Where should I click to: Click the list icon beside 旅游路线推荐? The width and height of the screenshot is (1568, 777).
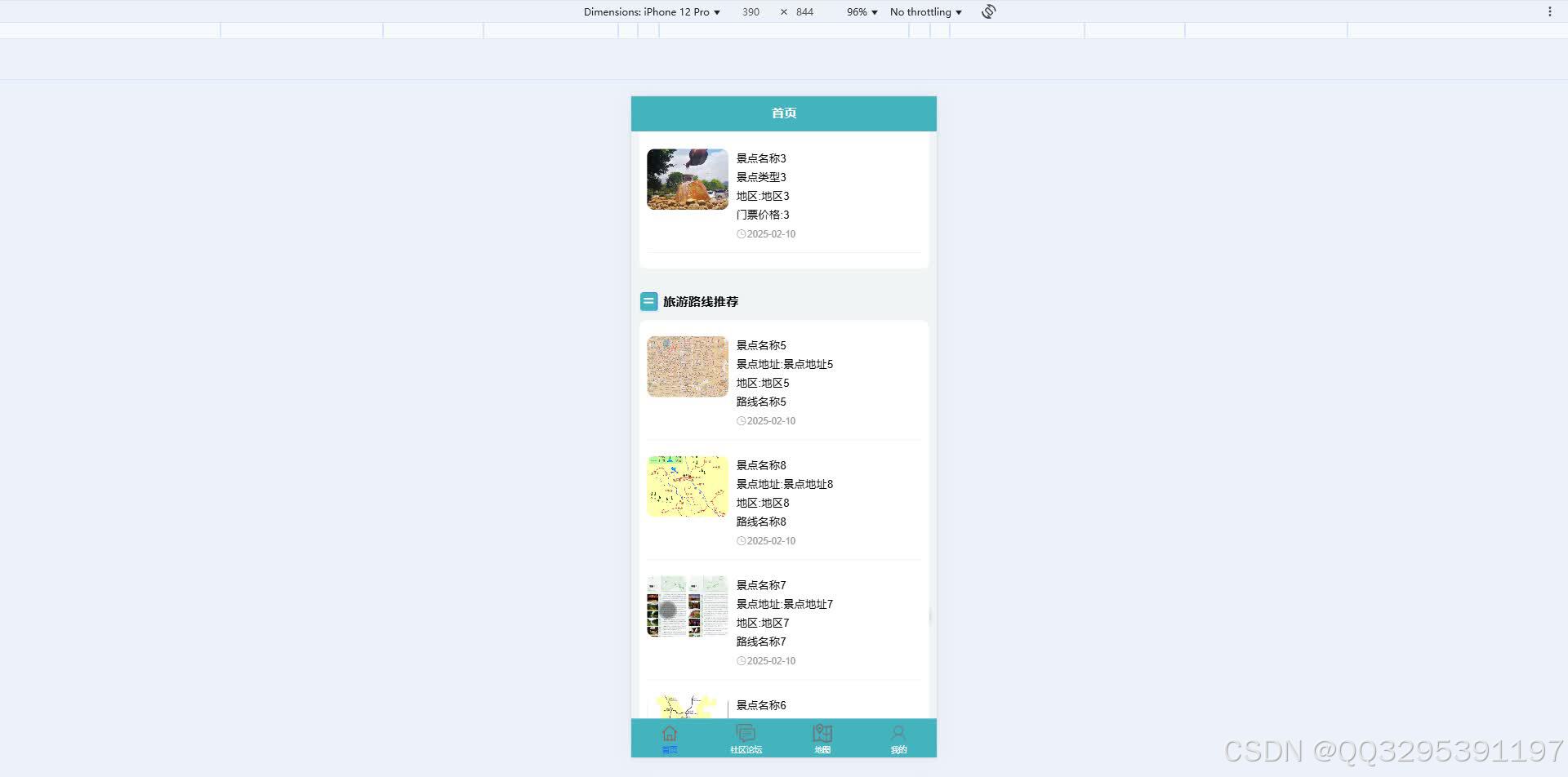point(648,301)
